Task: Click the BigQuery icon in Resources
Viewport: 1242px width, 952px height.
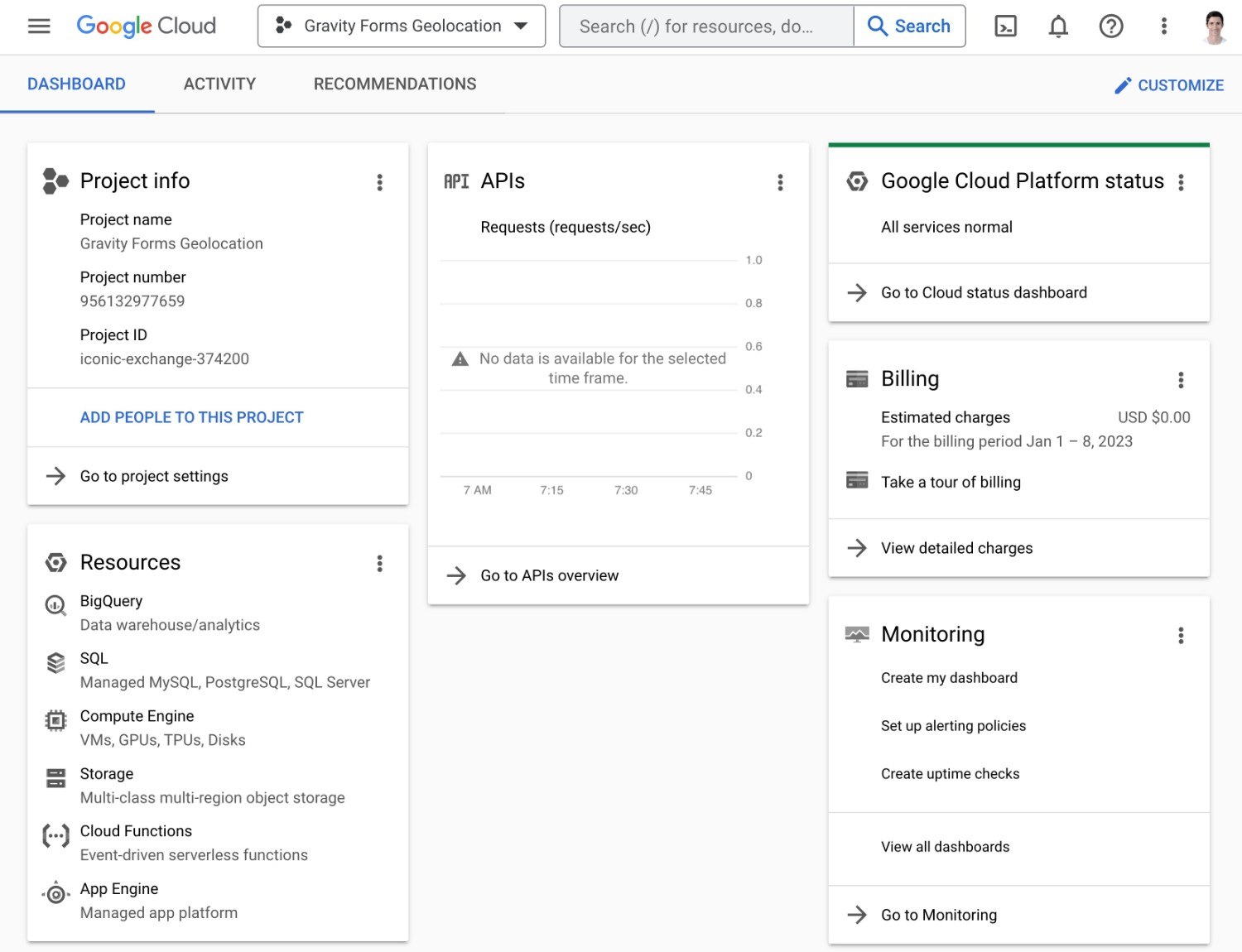Action: [55, 606]
